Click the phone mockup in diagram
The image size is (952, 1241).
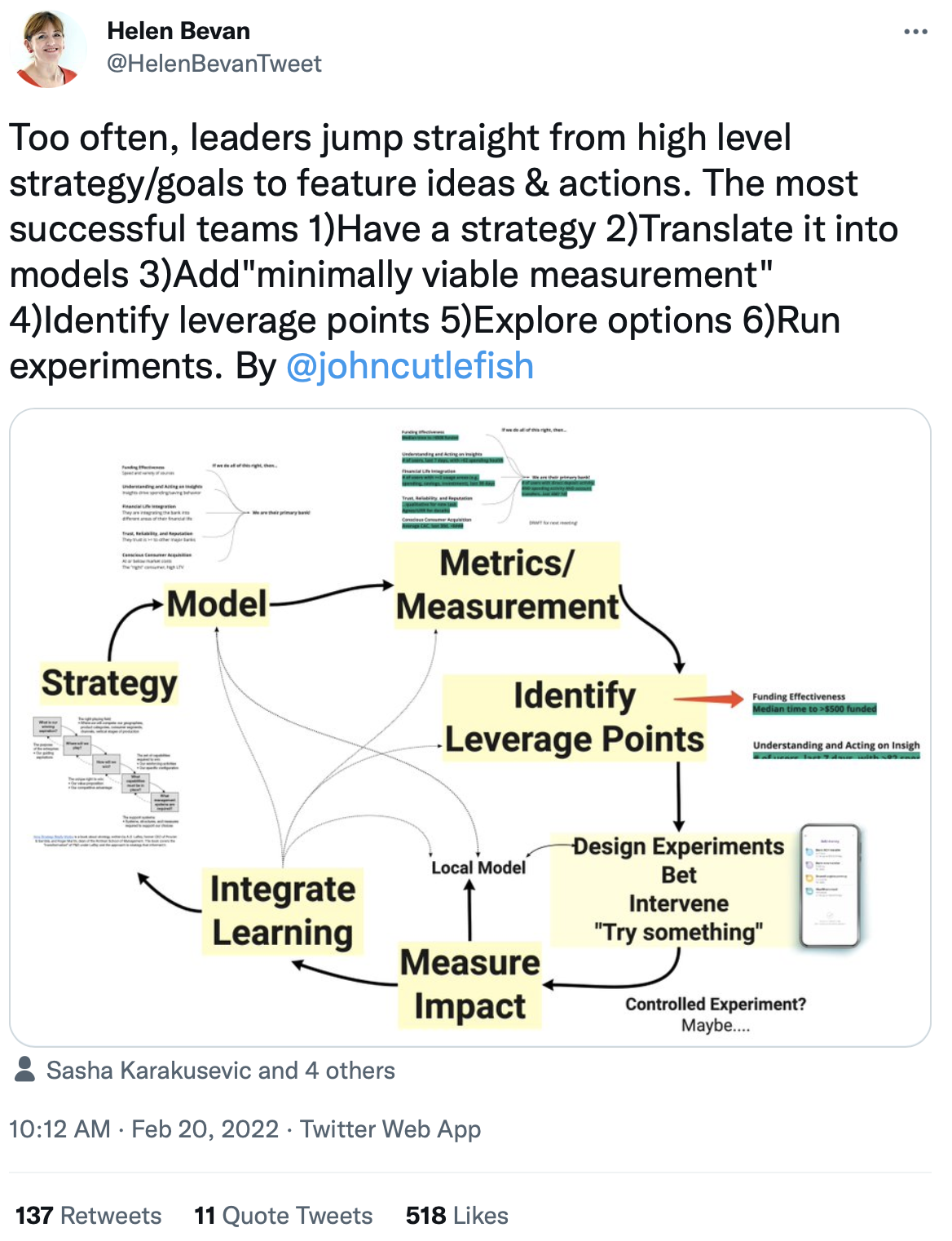(830, 885)
